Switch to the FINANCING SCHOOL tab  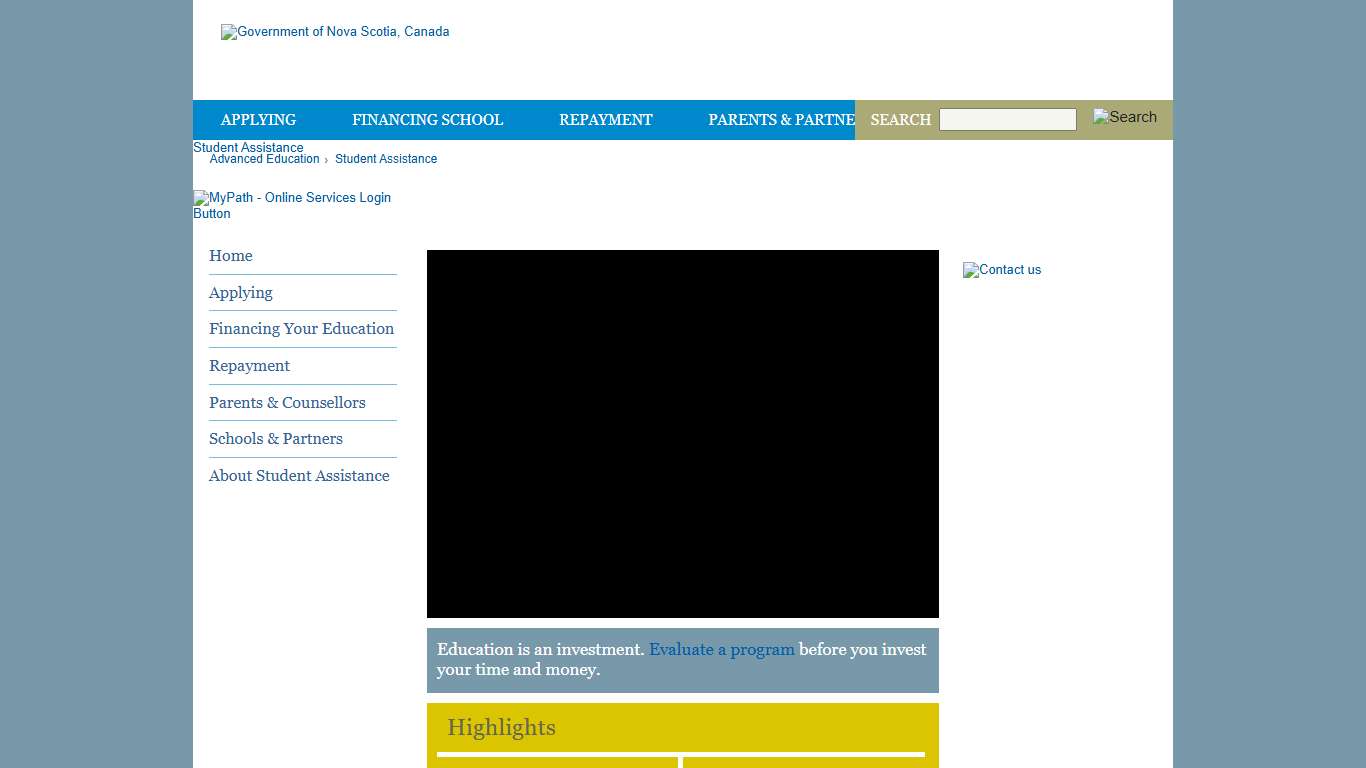(x=427, y=120)
